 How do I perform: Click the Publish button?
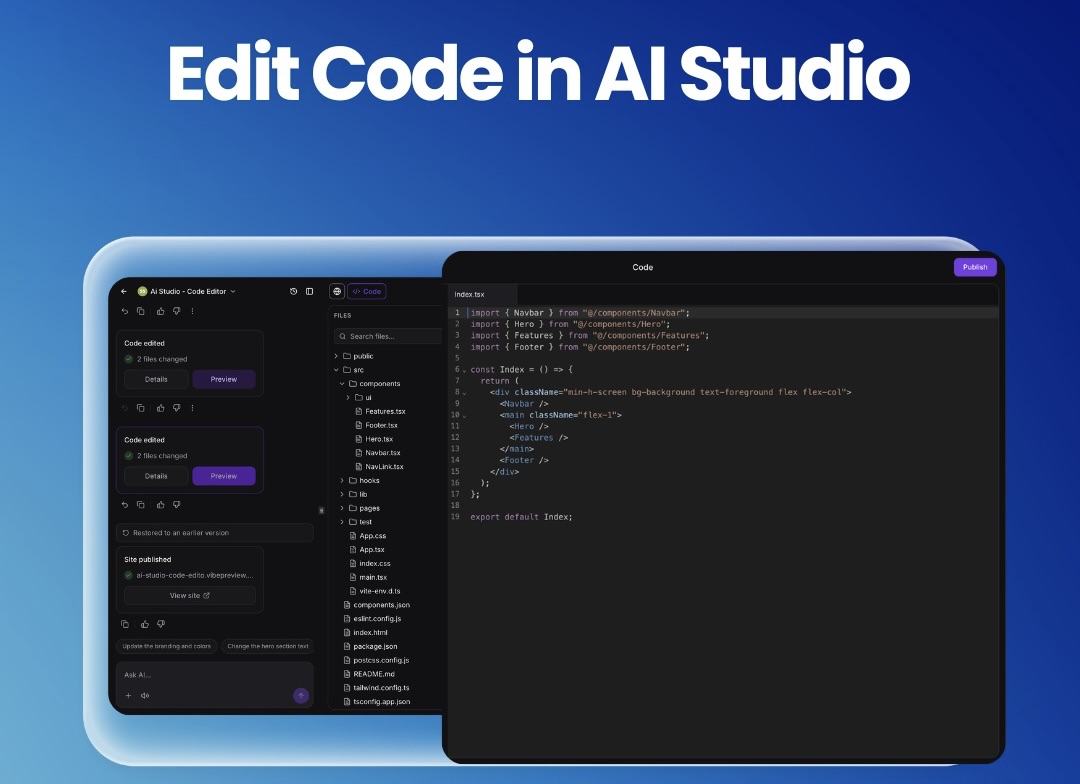click(974, 267)
